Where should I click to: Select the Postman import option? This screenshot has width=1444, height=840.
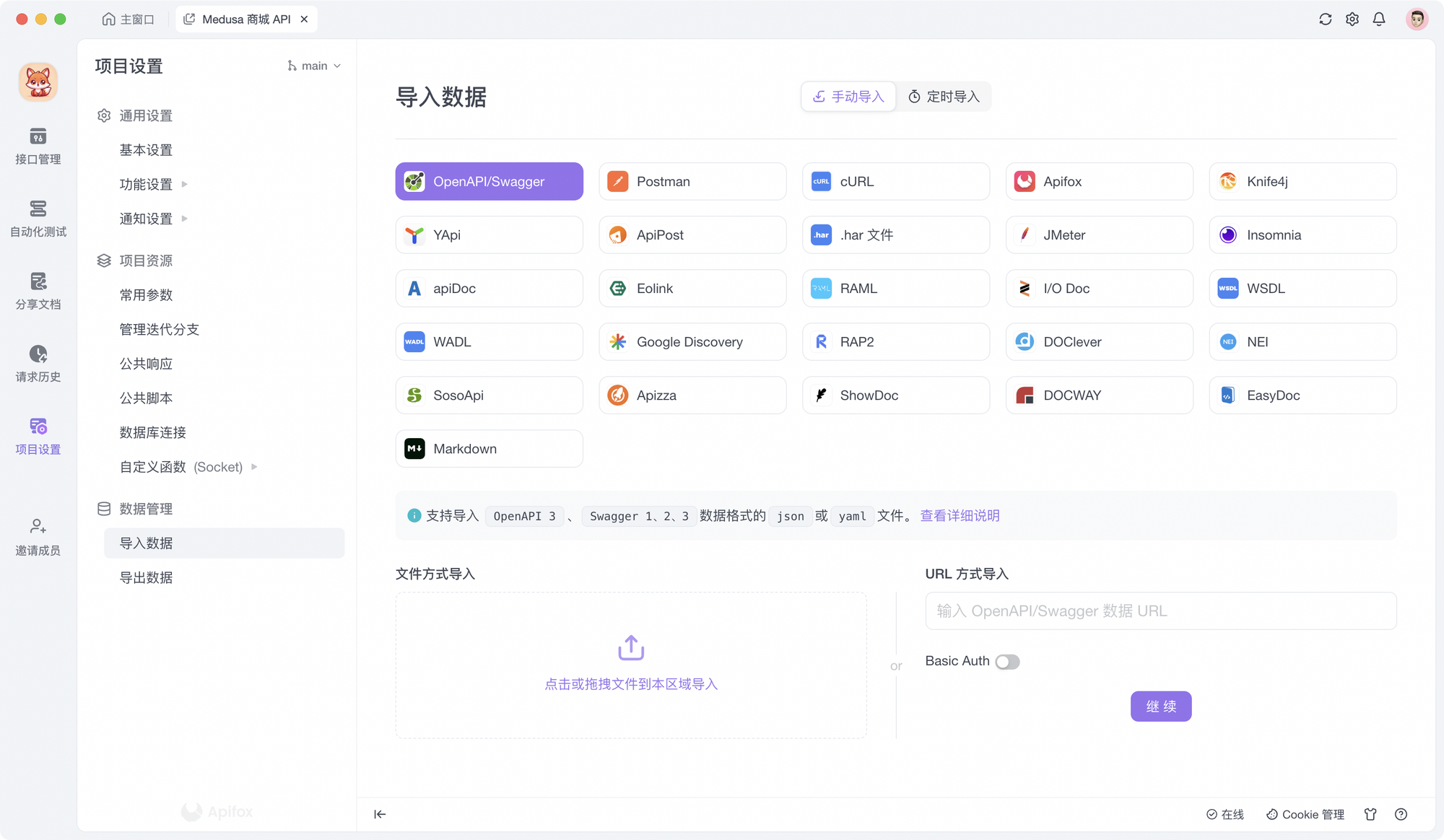point(693,181)
